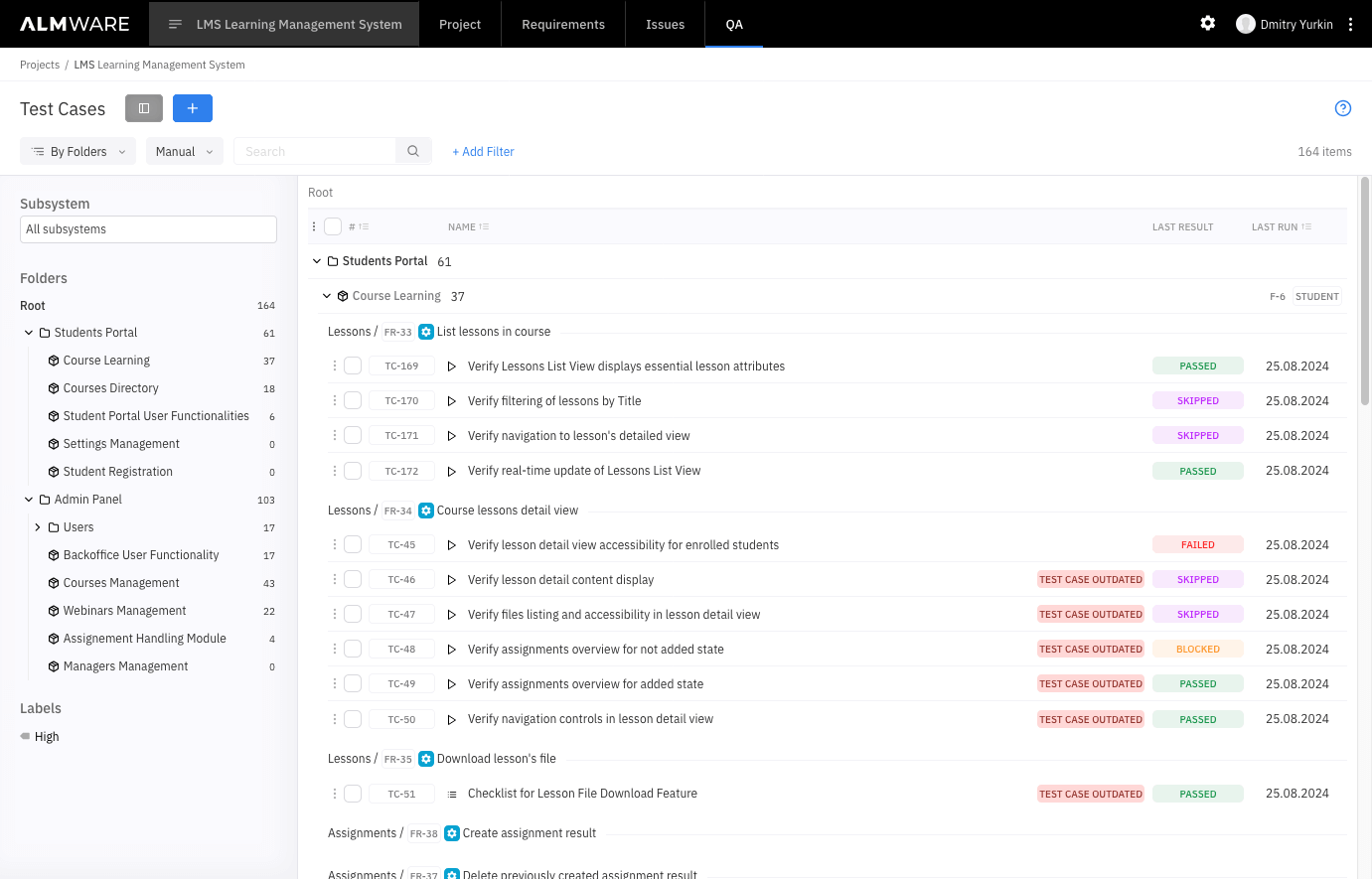1372x879 pixels.
Task: Click the Root folder in sidebar
Action: pos(33,306)
